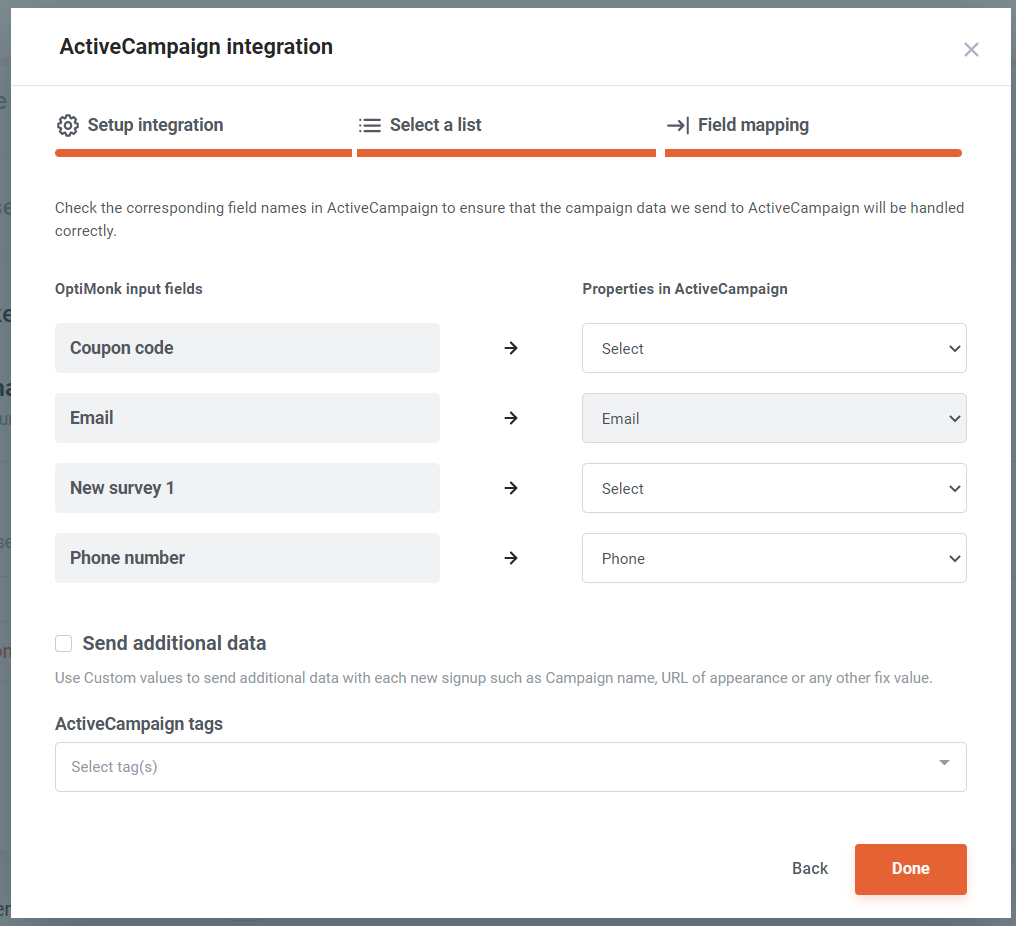Click the Field mapping arrow icon
This screenshot has width=1016, height=926.
point(678,125)
